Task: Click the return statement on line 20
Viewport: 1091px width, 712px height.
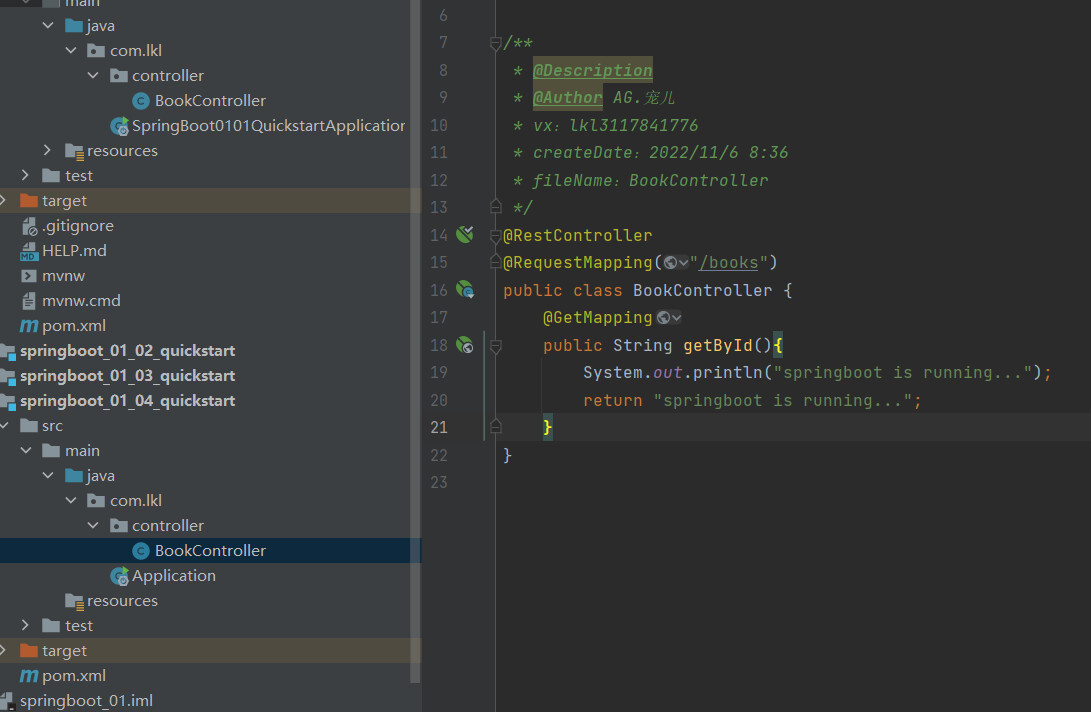Action: 752,400
